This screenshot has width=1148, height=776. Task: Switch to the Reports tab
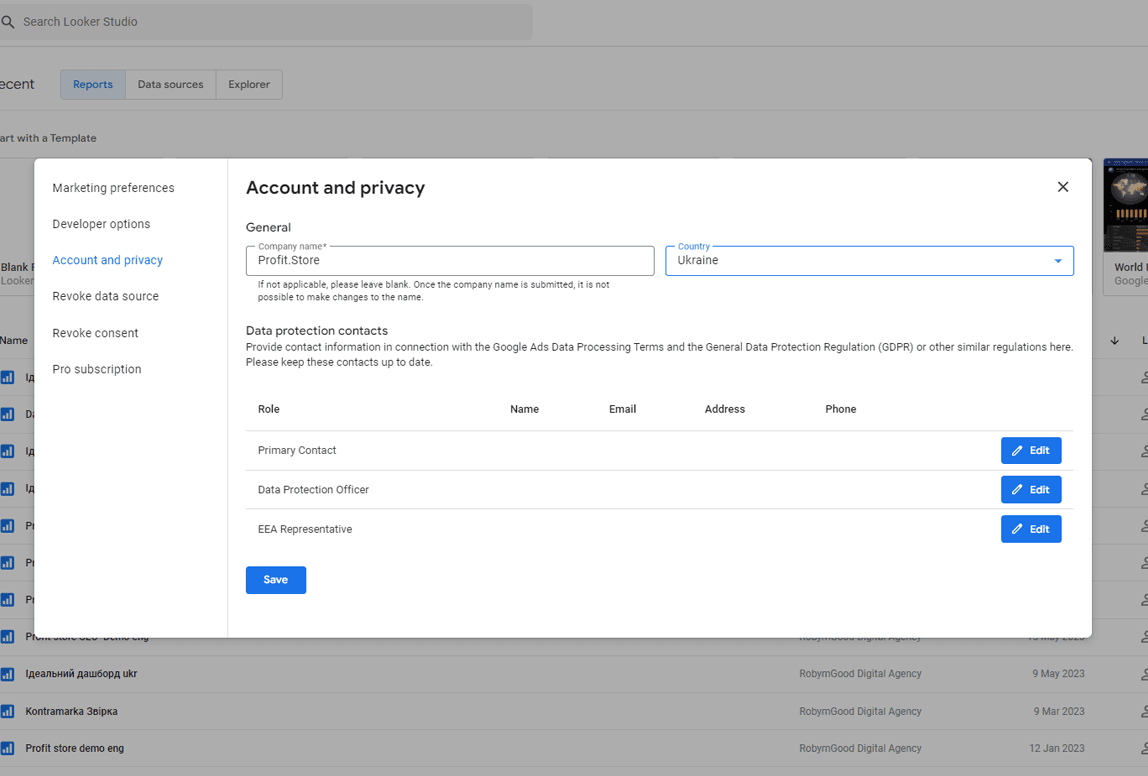click(93, 84)
